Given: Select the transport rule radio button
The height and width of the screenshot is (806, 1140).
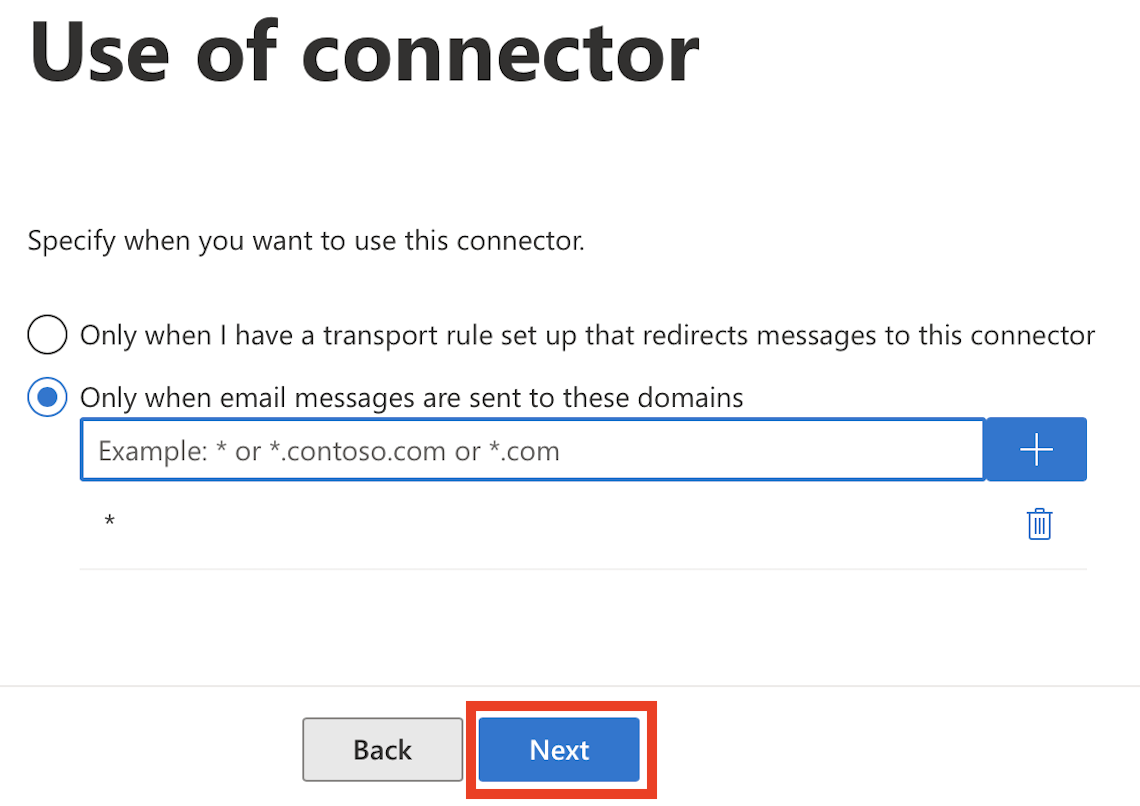Looking at the screenshot, I should (x=47, y=334).
